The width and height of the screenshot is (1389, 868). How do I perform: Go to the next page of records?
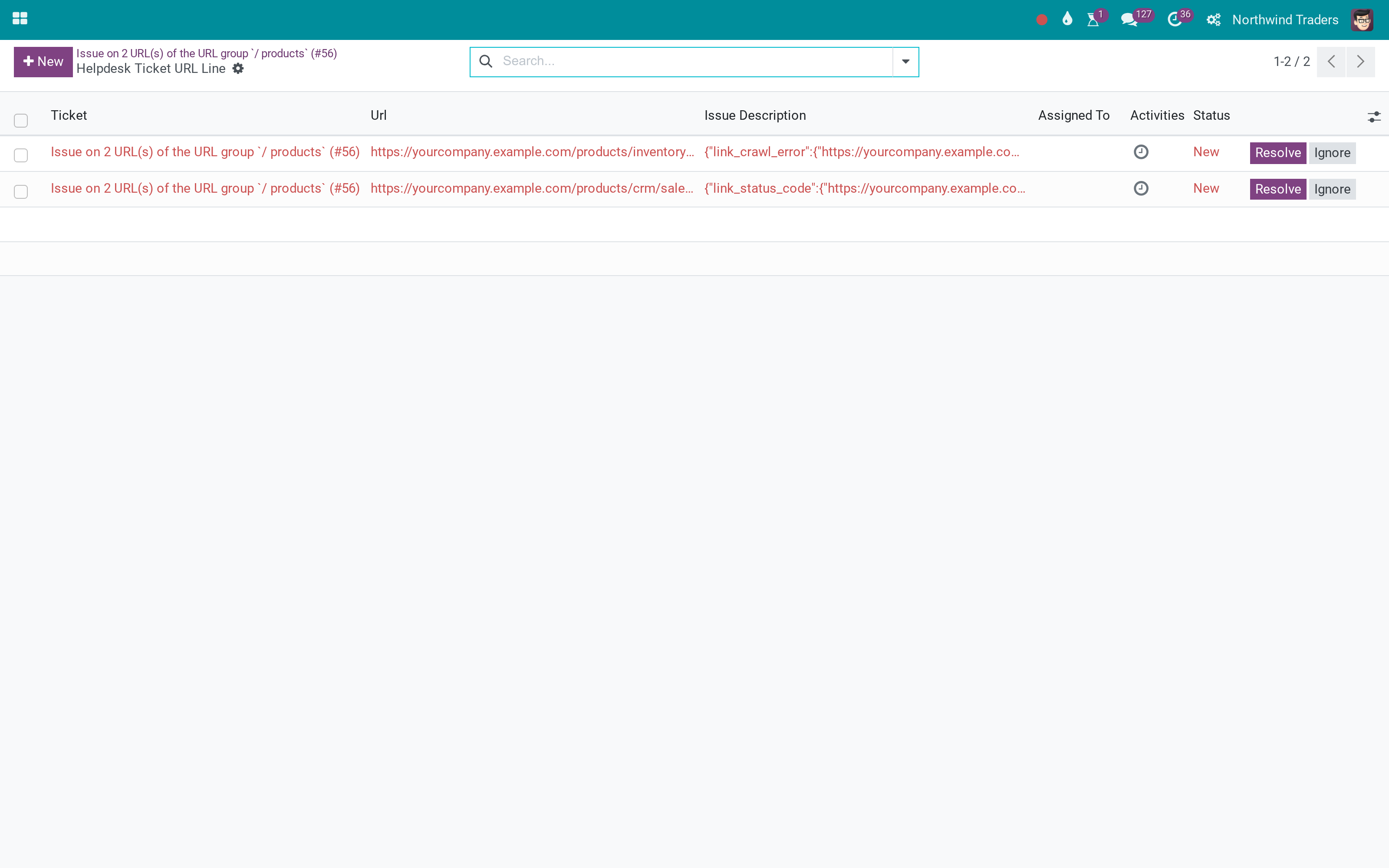coord(1360,62)
